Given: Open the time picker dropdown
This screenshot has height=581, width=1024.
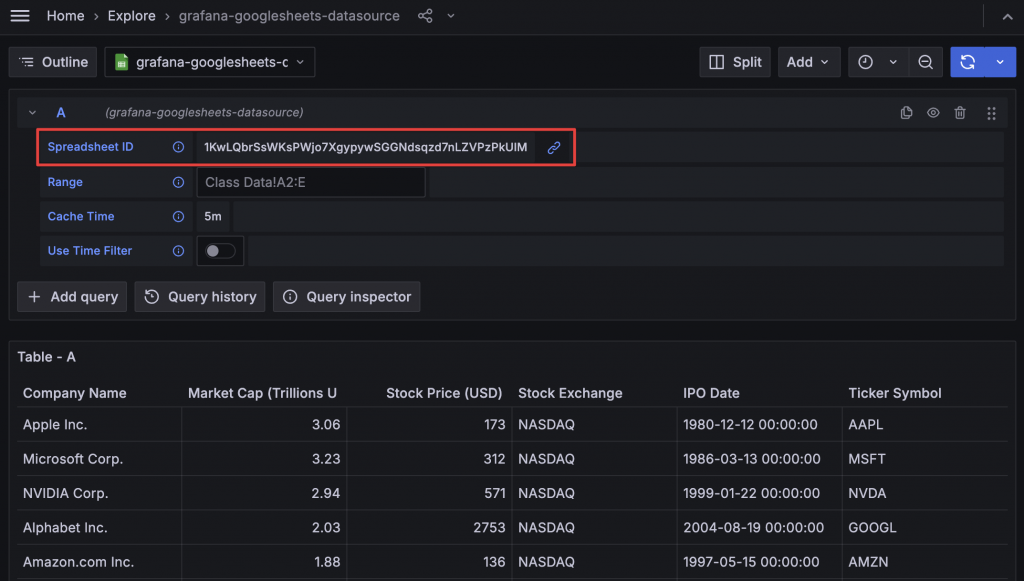Looking at the screenshot, I should [878, 62].
